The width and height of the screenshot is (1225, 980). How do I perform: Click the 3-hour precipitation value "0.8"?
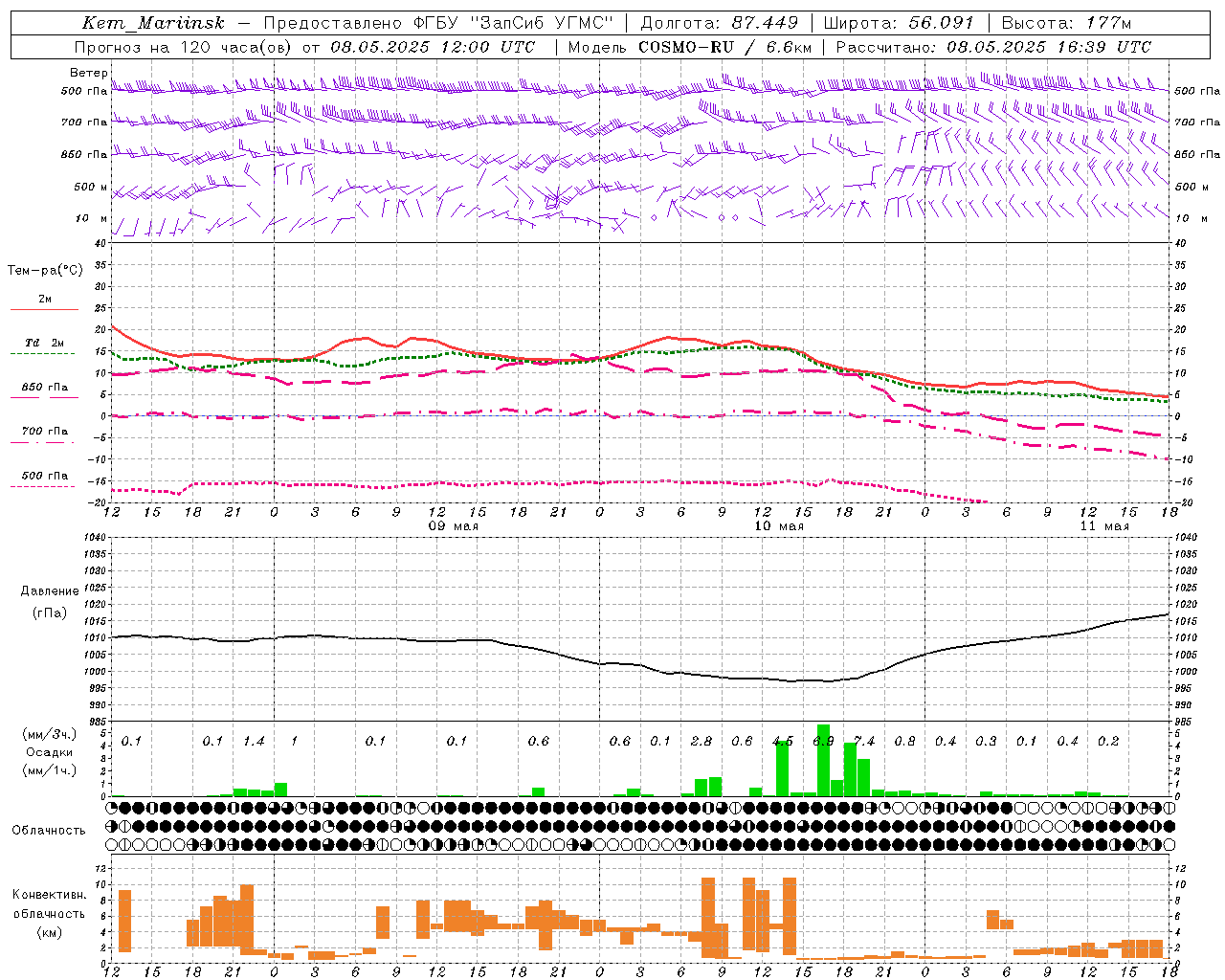(x=904, y=742)
